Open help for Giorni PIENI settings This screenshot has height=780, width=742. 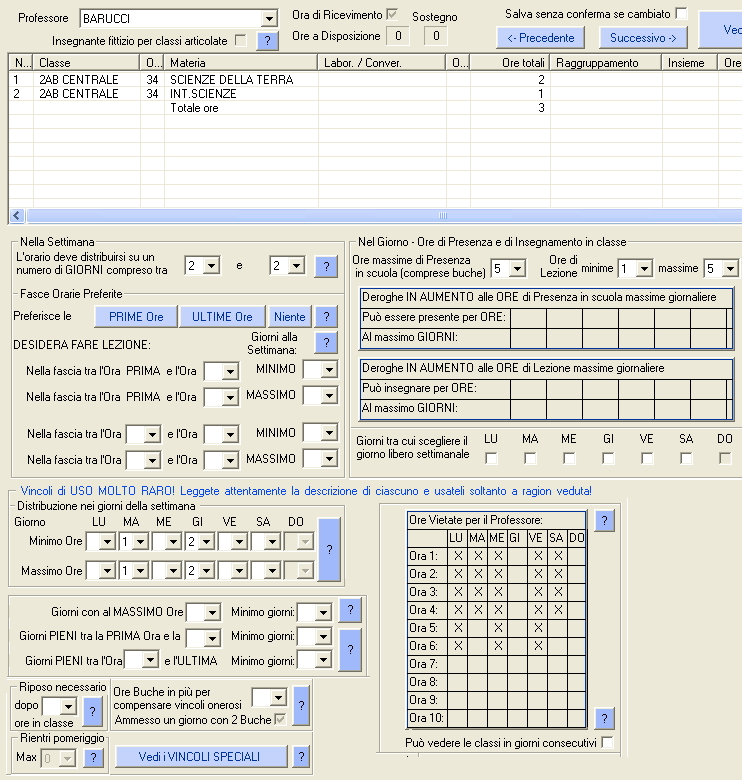[350, 650]
